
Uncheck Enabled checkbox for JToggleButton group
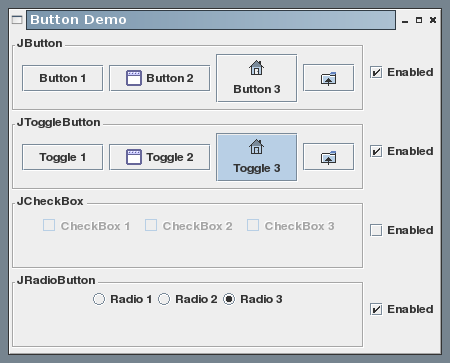(x=376, y=151)
